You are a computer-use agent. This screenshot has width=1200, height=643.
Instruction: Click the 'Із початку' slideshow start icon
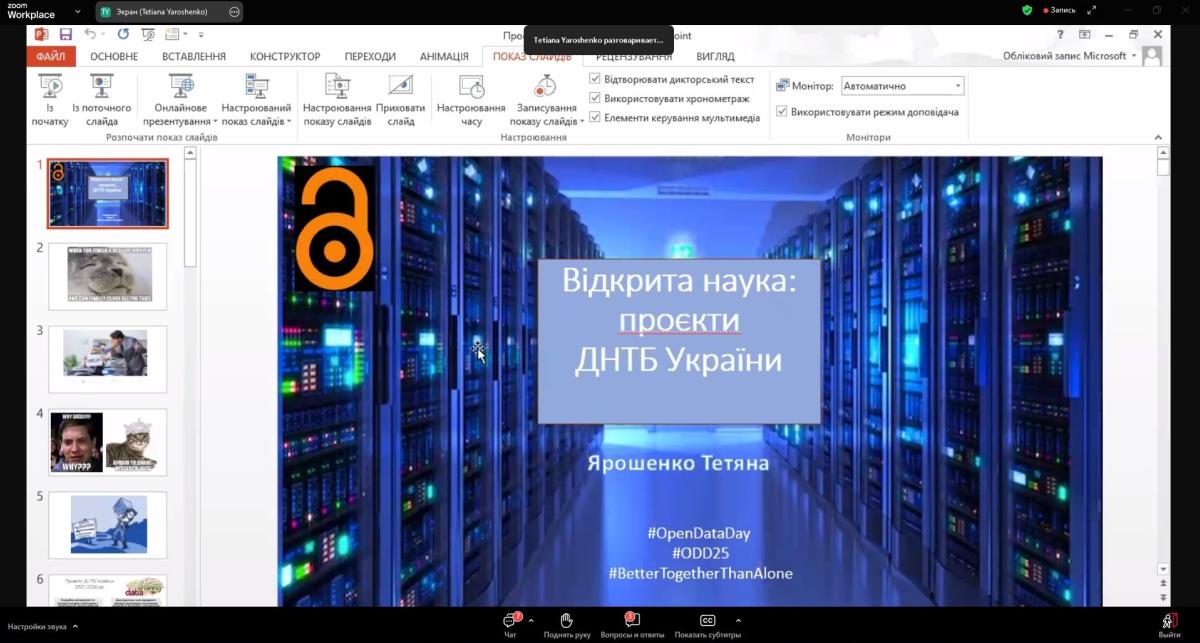(x=49, y=87)
